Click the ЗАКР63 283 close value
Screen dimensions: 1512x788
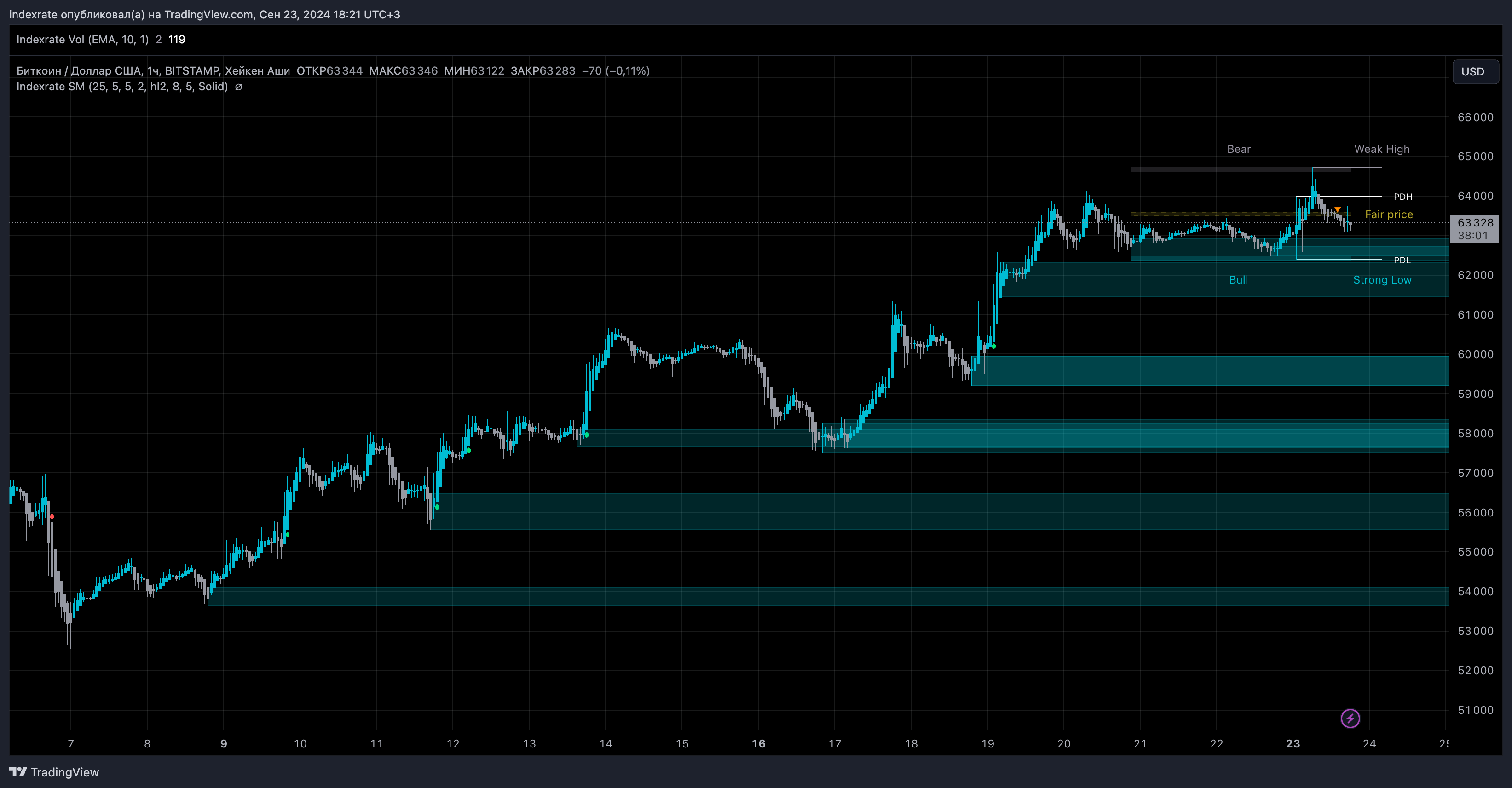click(543, 70)
